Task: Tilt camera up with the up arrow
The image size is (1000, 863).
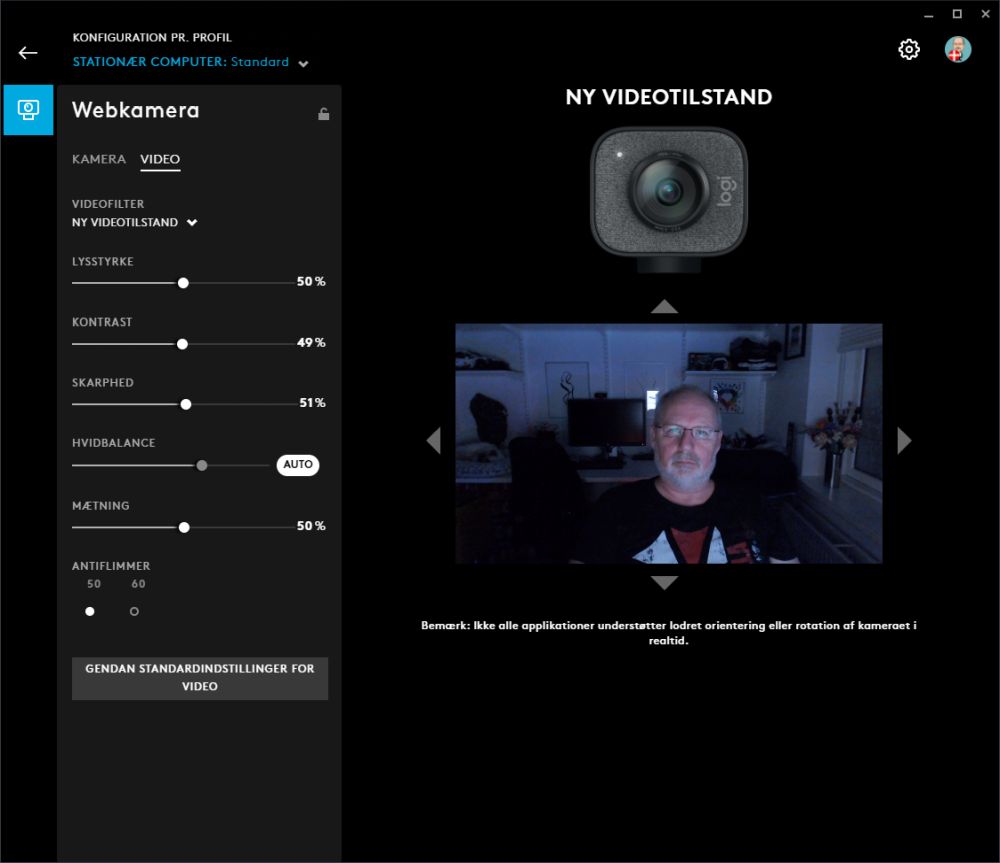Action: [664, 307]
